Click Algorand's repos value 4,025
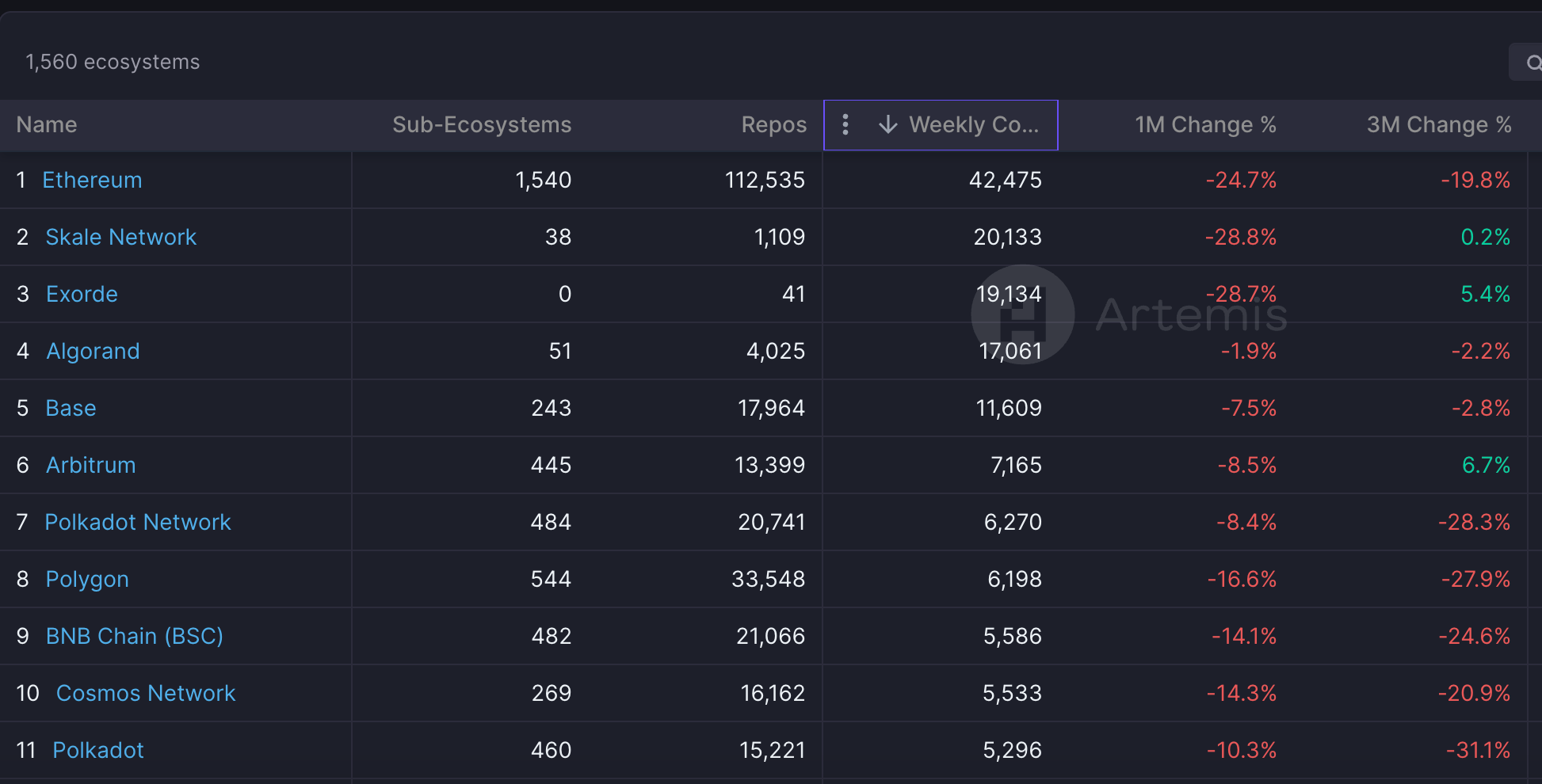Image resolution: width=1542 pixels, height=784 pixels. [x=776, y=351]
